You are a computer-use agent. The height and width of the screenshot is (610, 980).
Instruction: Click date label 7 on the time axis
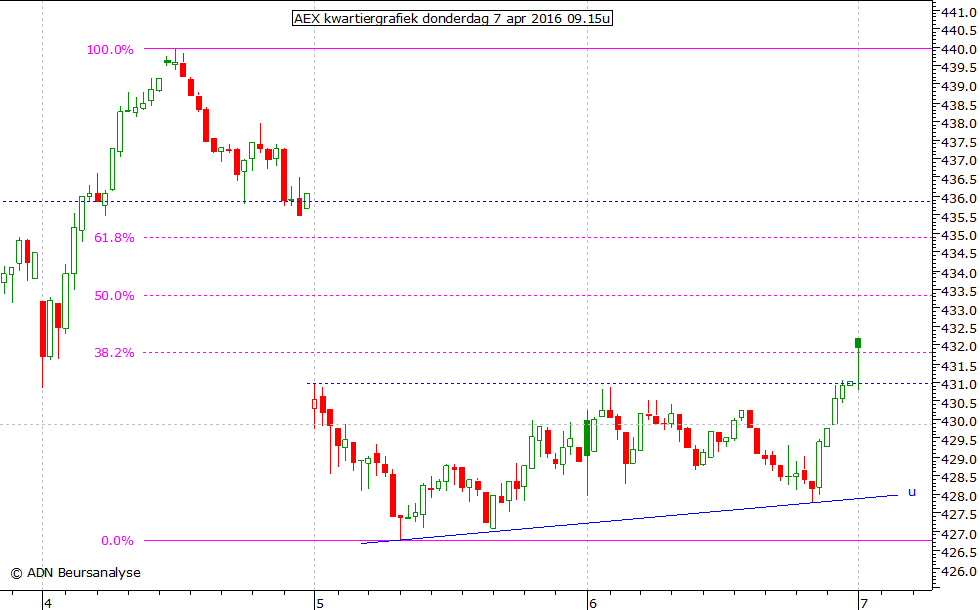click(x=864, y=603)
